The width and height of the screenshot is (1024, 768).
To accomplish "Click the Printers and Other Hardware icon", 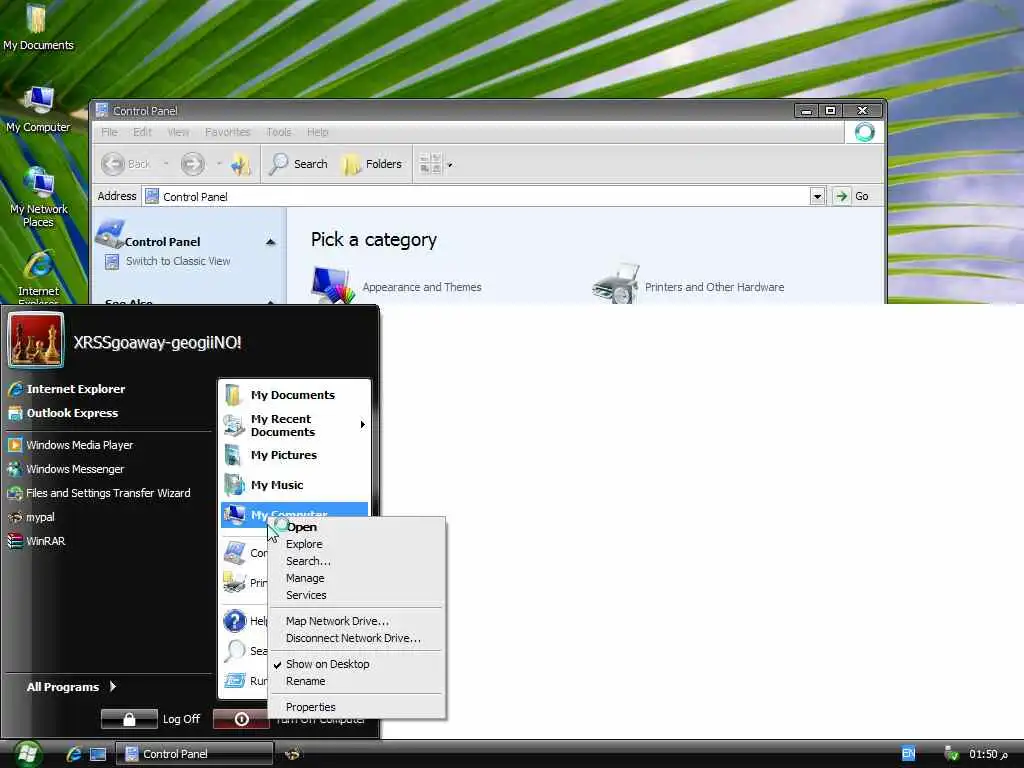I will pos(615,284).
